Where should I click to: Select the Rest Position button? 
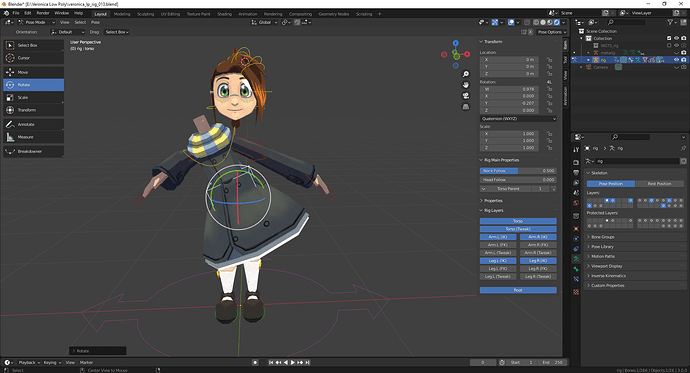click(x=660, y=183)
